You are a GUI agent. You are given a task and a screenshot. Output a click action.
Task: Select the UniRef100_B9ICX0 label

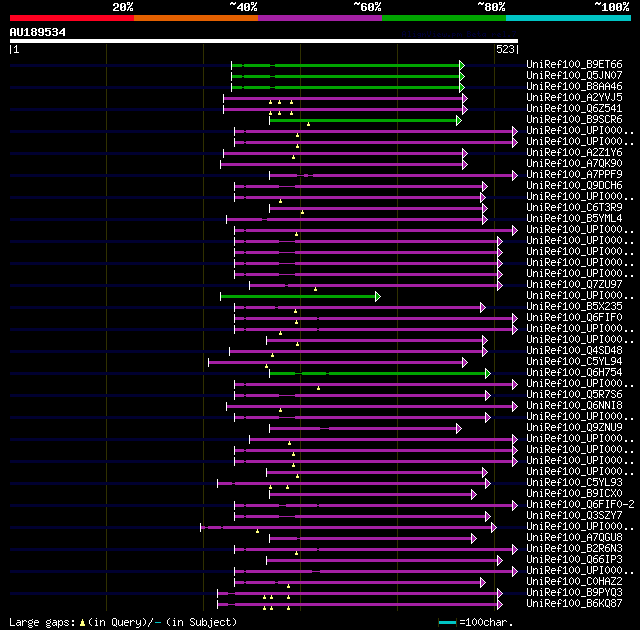(574, 494)
